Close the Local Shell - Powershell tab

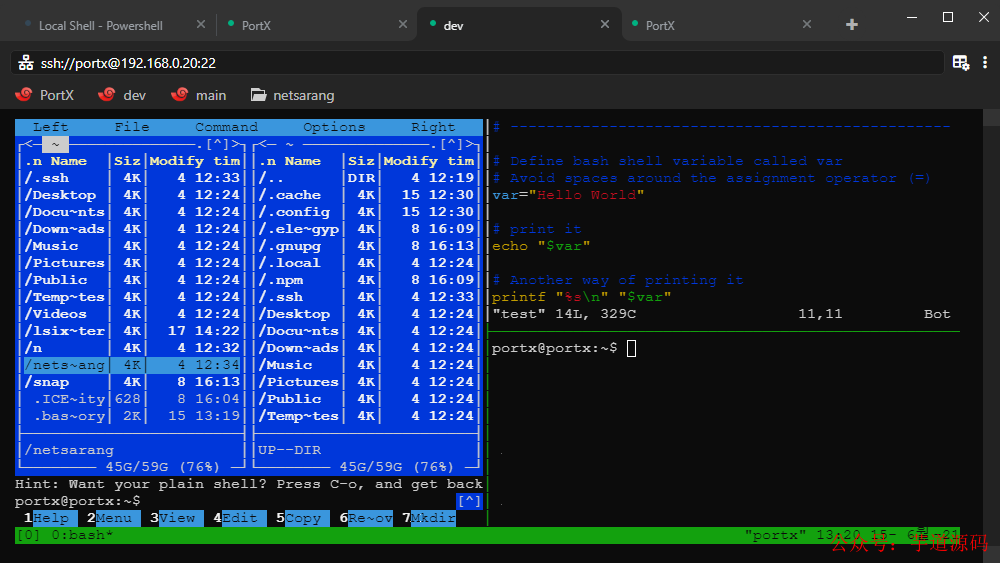click(x=201, y=24)
